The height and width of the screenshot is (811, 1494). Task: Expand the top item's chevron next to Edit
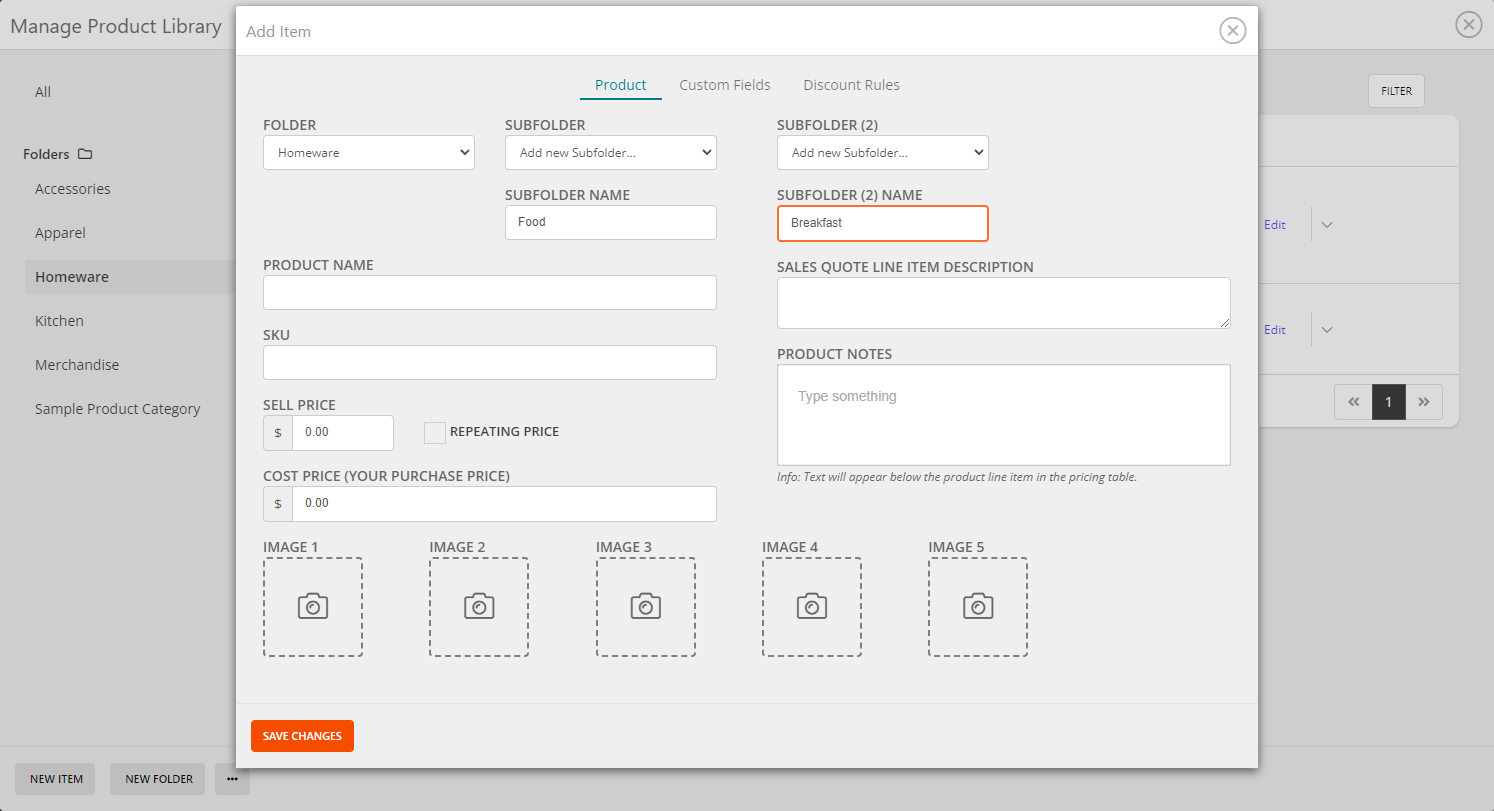point(1326,224)
